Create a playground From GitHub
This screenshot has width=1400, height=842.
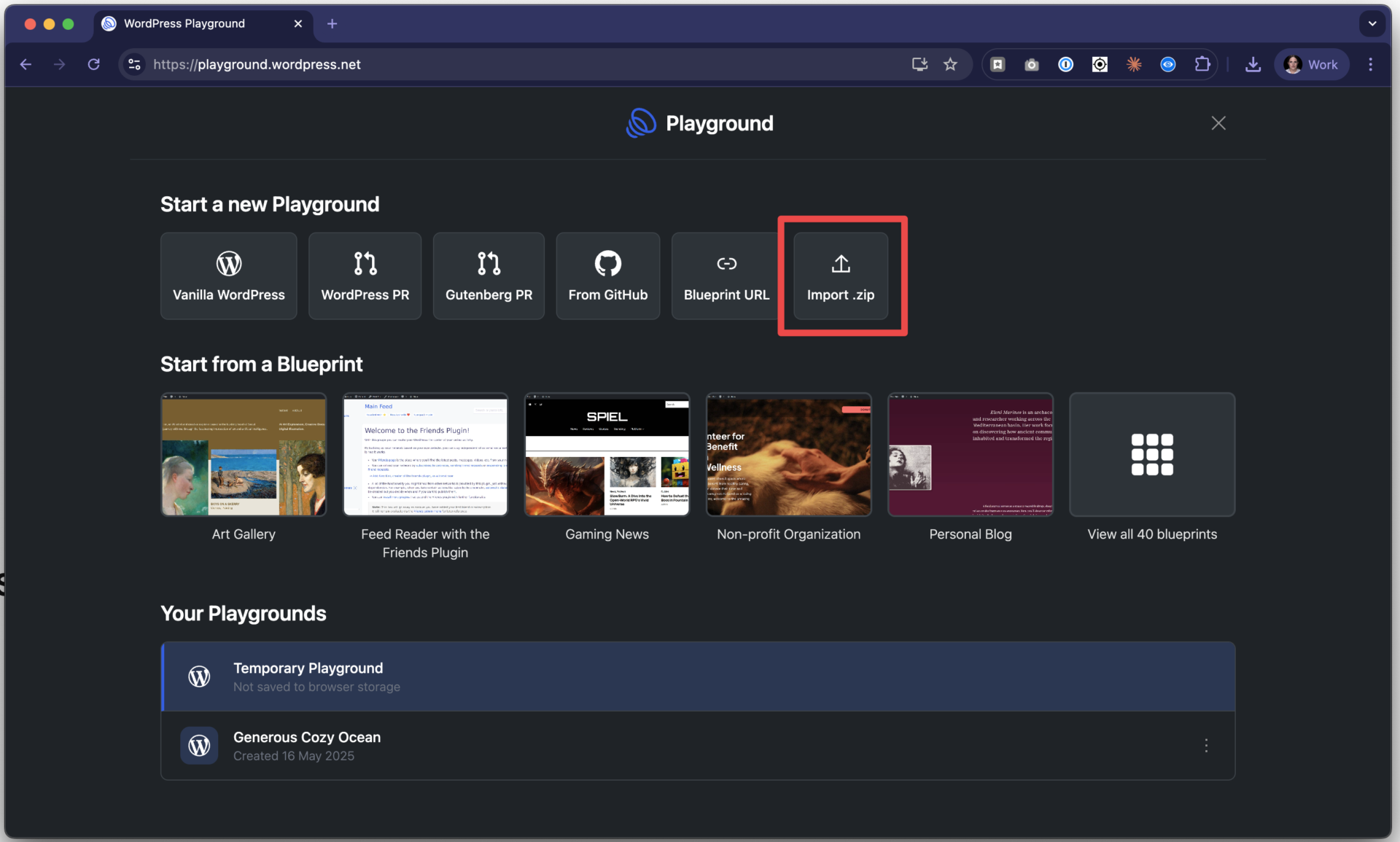click(607, 276)
